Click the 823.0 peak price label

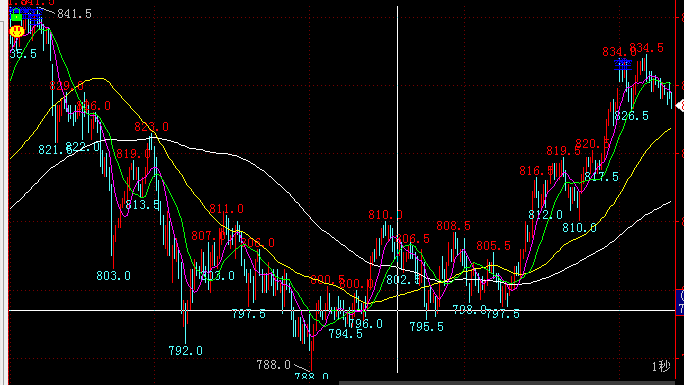[151, 127]
